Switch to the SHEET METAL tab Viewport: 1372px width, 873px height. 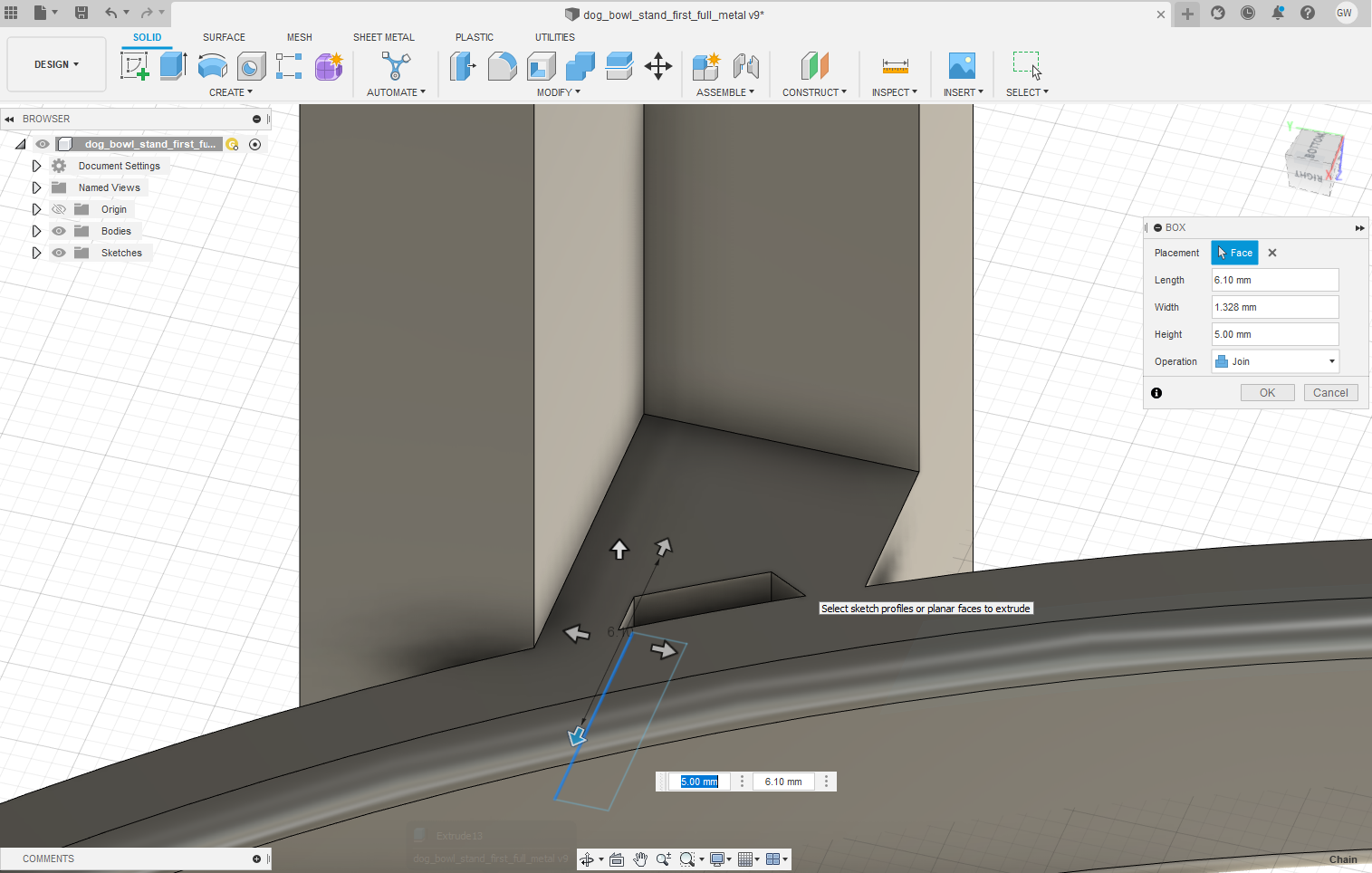coord(384,37)
